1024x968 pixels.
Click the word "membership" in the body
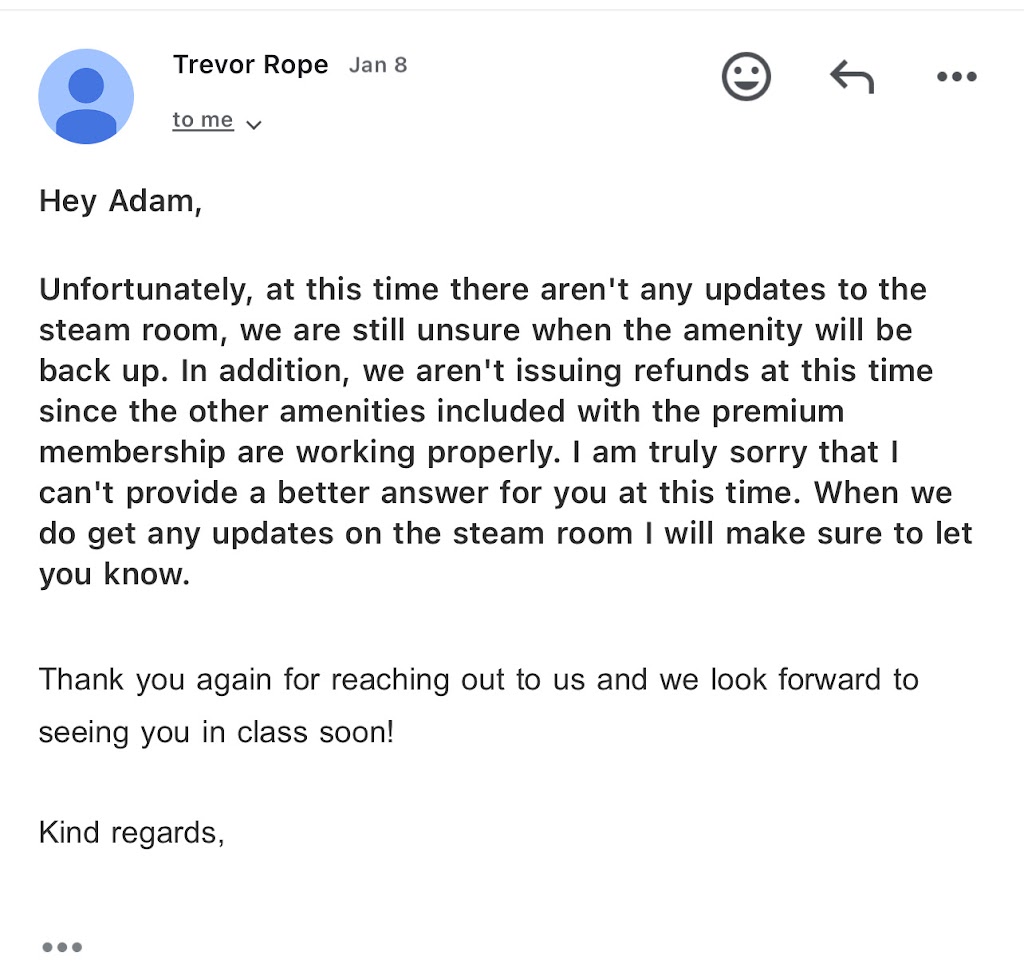click(x=132, y=452)
